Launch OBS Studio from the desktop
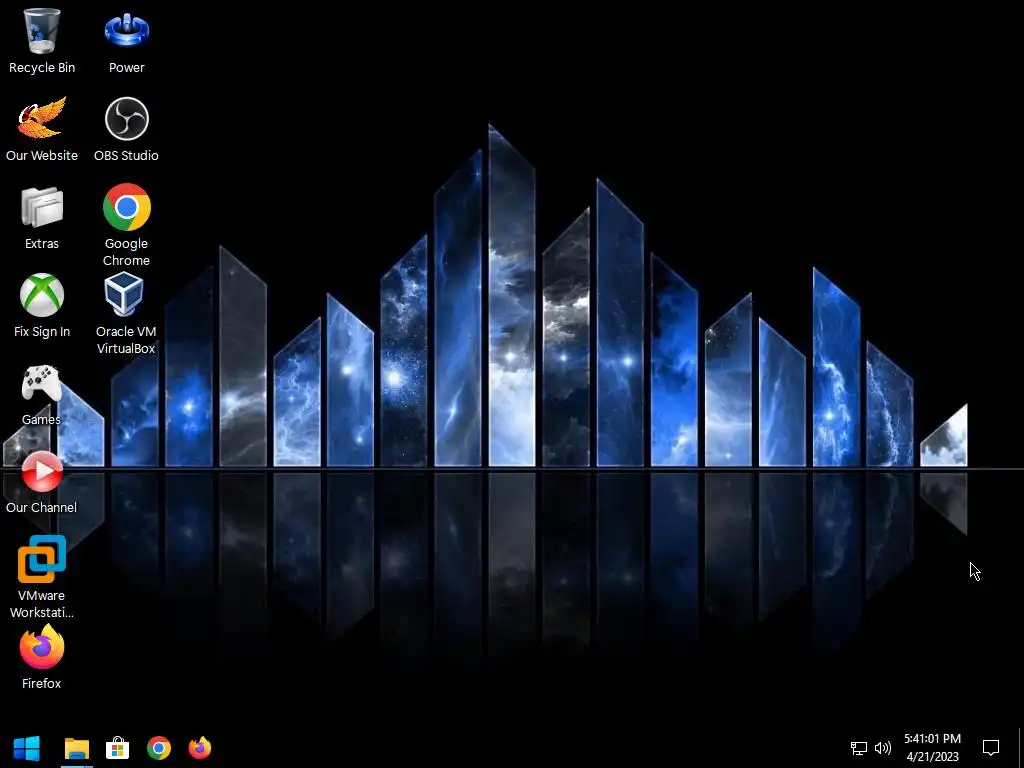The width and height of the screenshot is (1024, 768). 126,129
